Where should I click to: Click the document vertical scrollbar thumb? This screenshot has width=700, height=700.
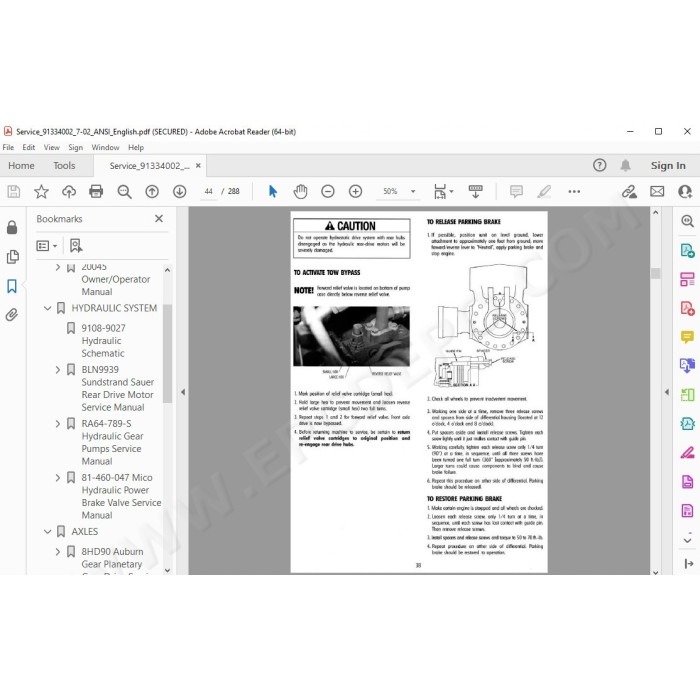click(655, 273)
